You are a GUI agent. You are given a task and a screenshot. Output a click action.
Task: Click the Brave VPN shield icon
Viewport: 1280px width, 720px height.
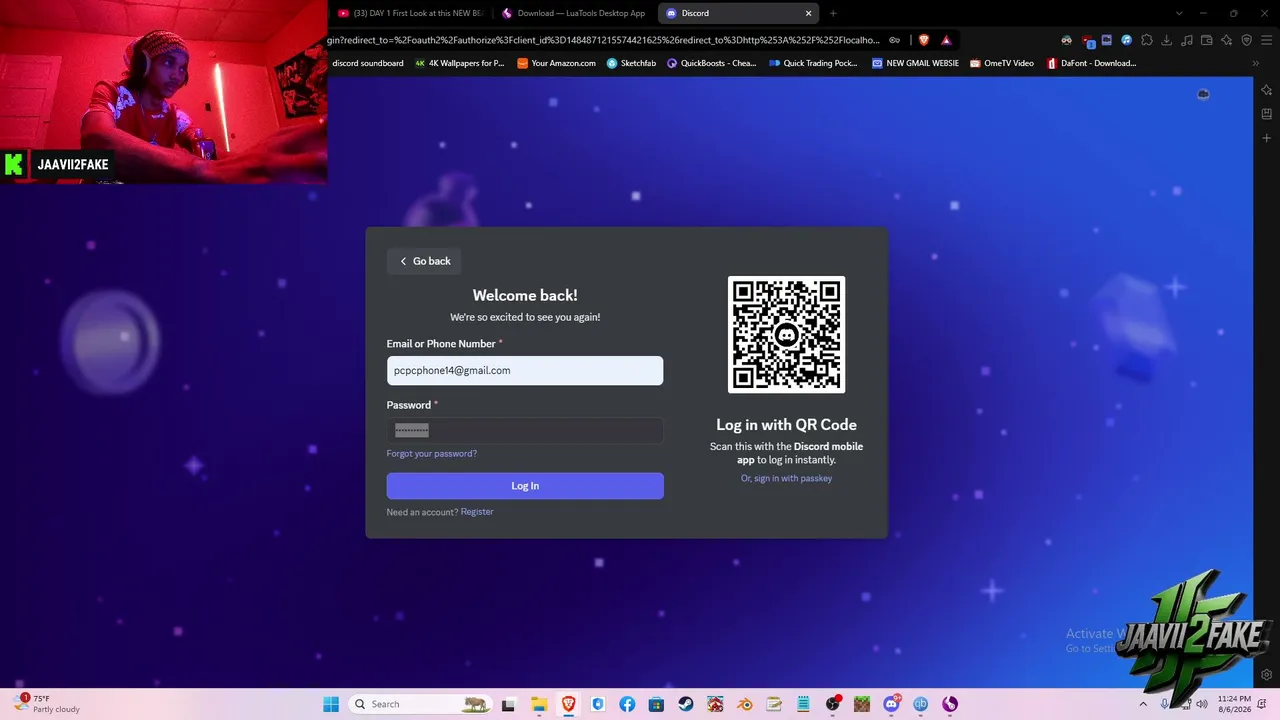pyautogui.click(x=1247, y=40)
